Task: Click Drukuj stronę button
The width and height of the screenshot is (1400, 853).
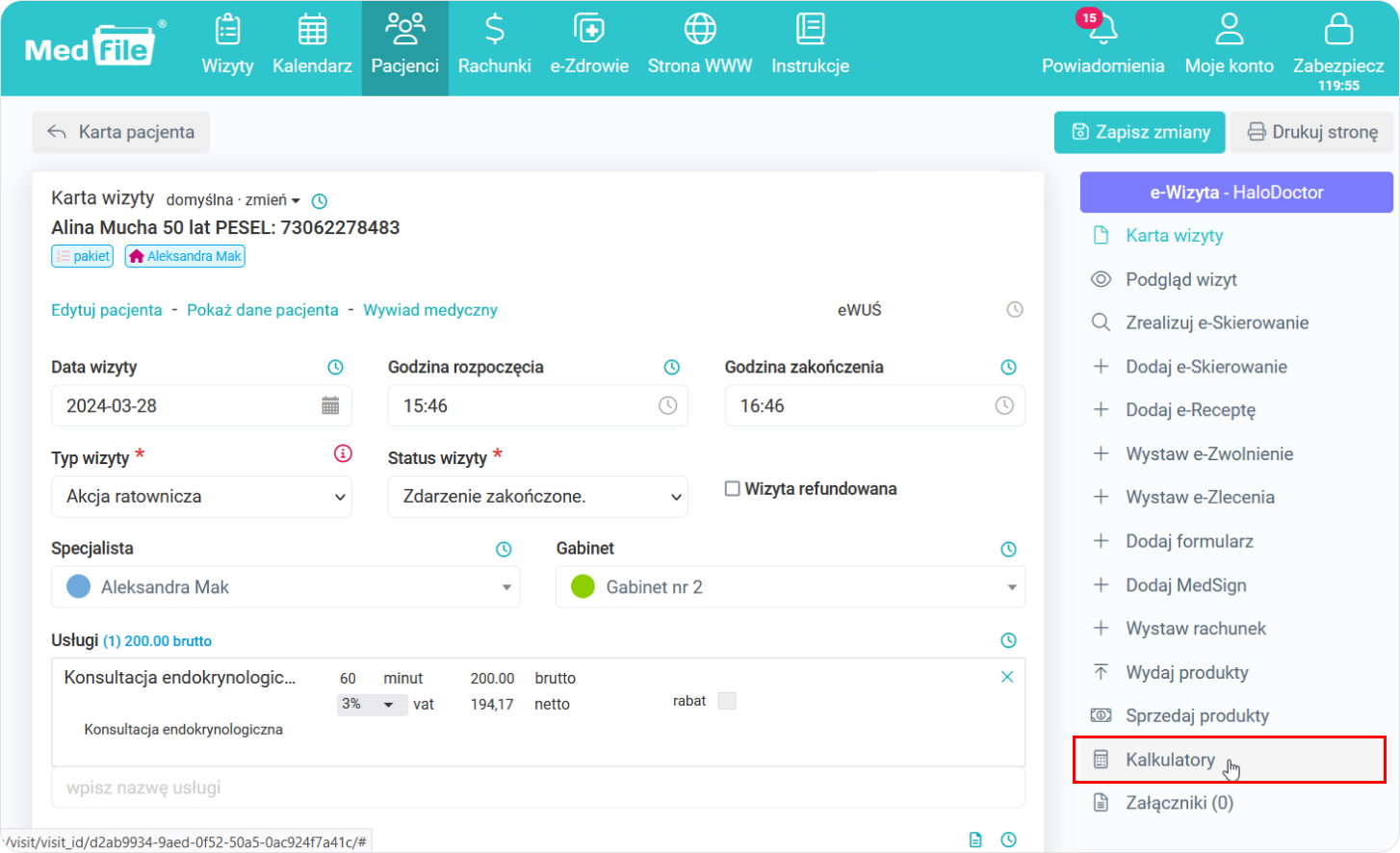Action: (x=1311, y=132)
